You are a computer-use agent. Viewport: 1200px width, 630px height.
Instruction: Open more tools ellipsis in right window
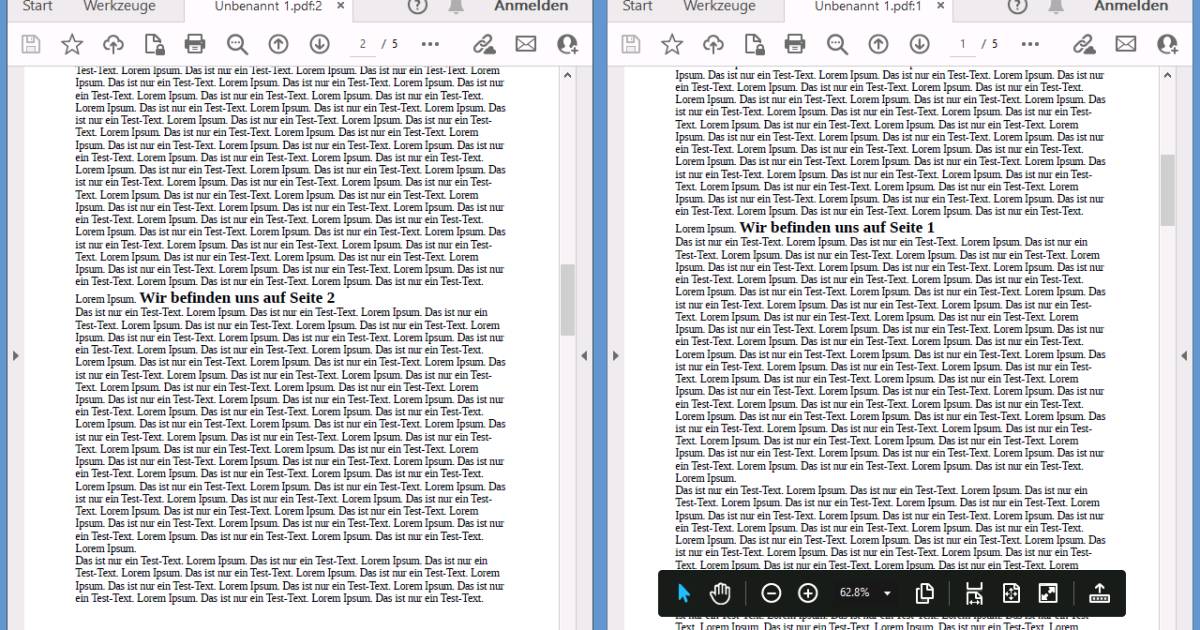[1030, 44]
